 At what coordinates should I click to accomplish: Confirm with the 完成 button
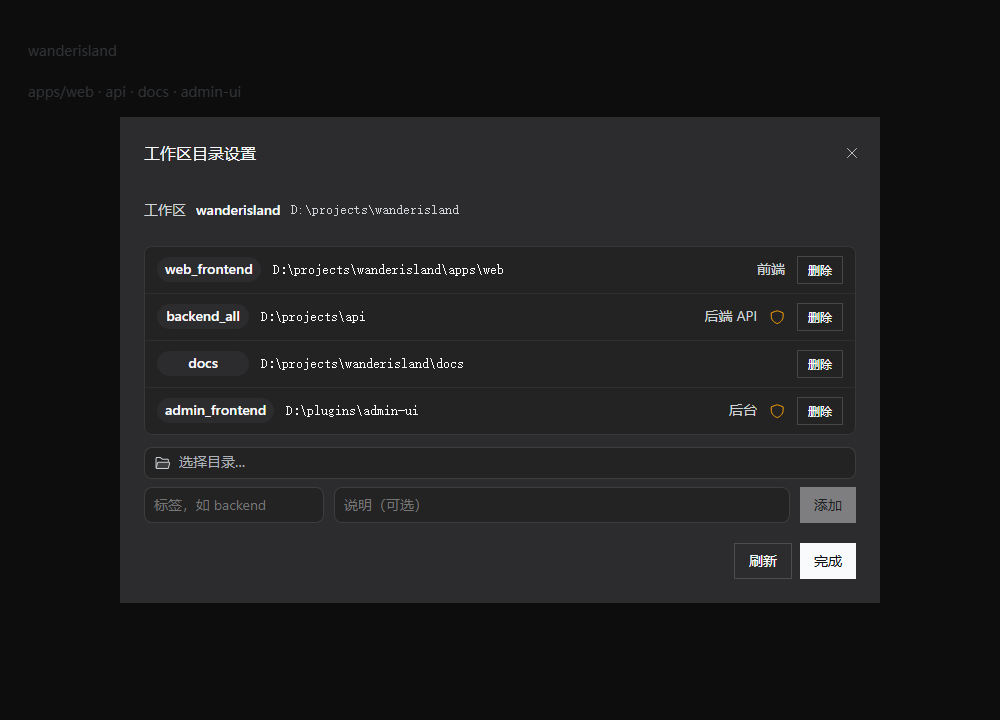[828, 561]
